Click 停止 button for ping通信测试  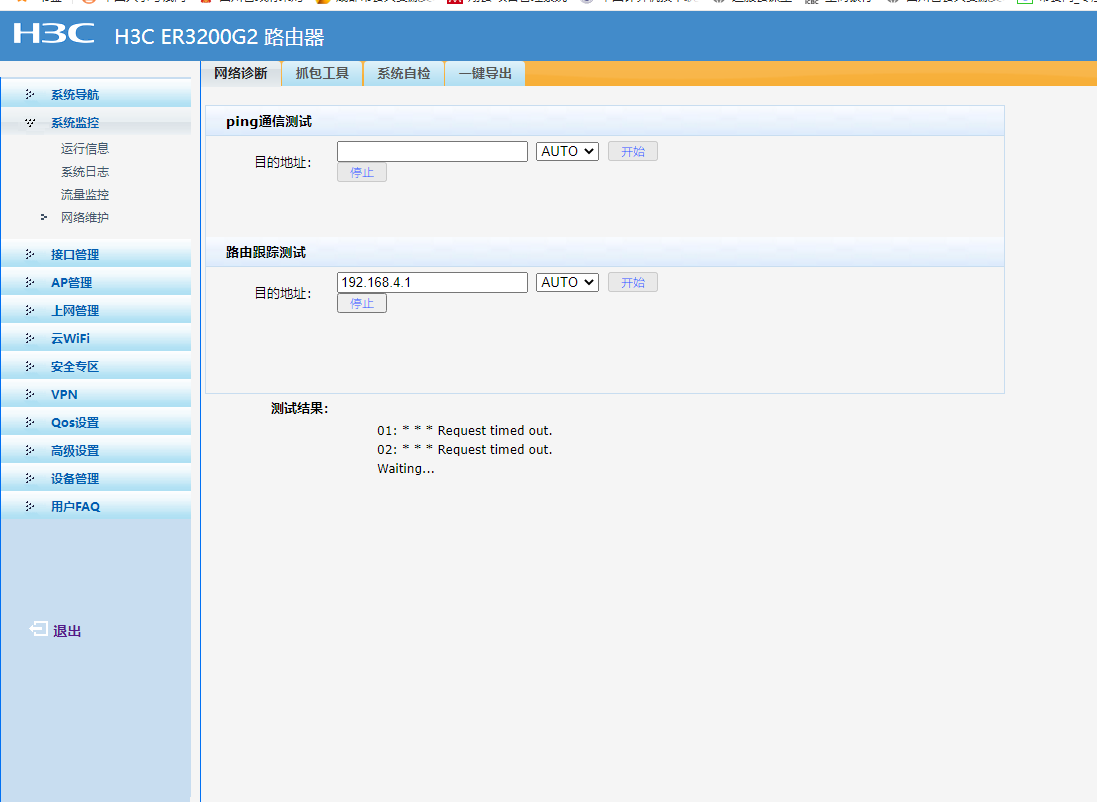(362, 172)
